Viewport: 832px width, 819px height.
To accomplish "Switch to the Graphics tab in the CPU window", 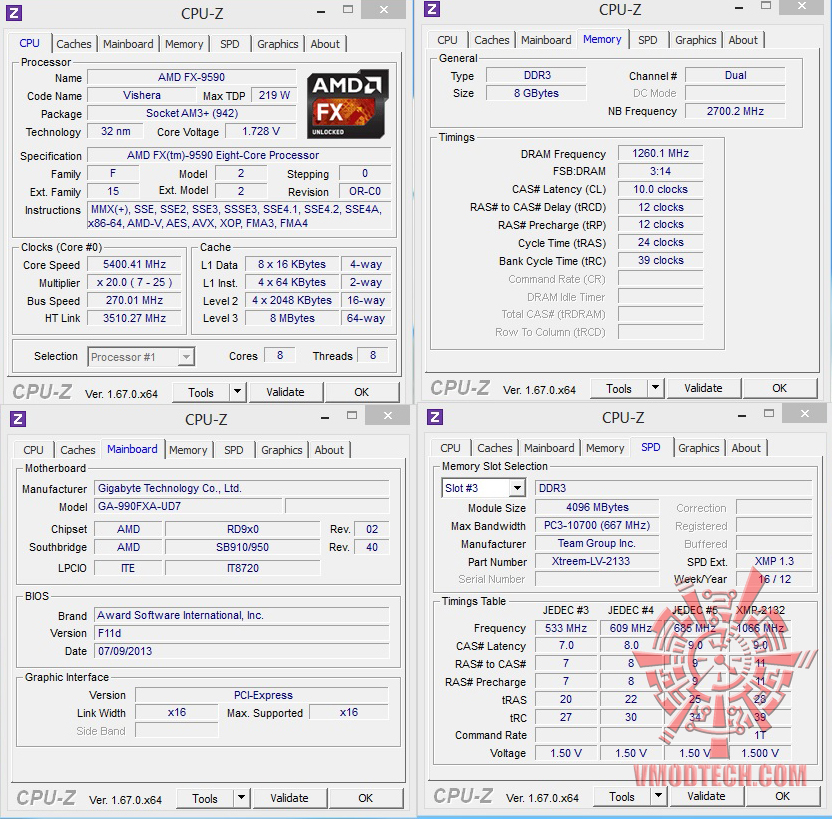I will [278, 44].
